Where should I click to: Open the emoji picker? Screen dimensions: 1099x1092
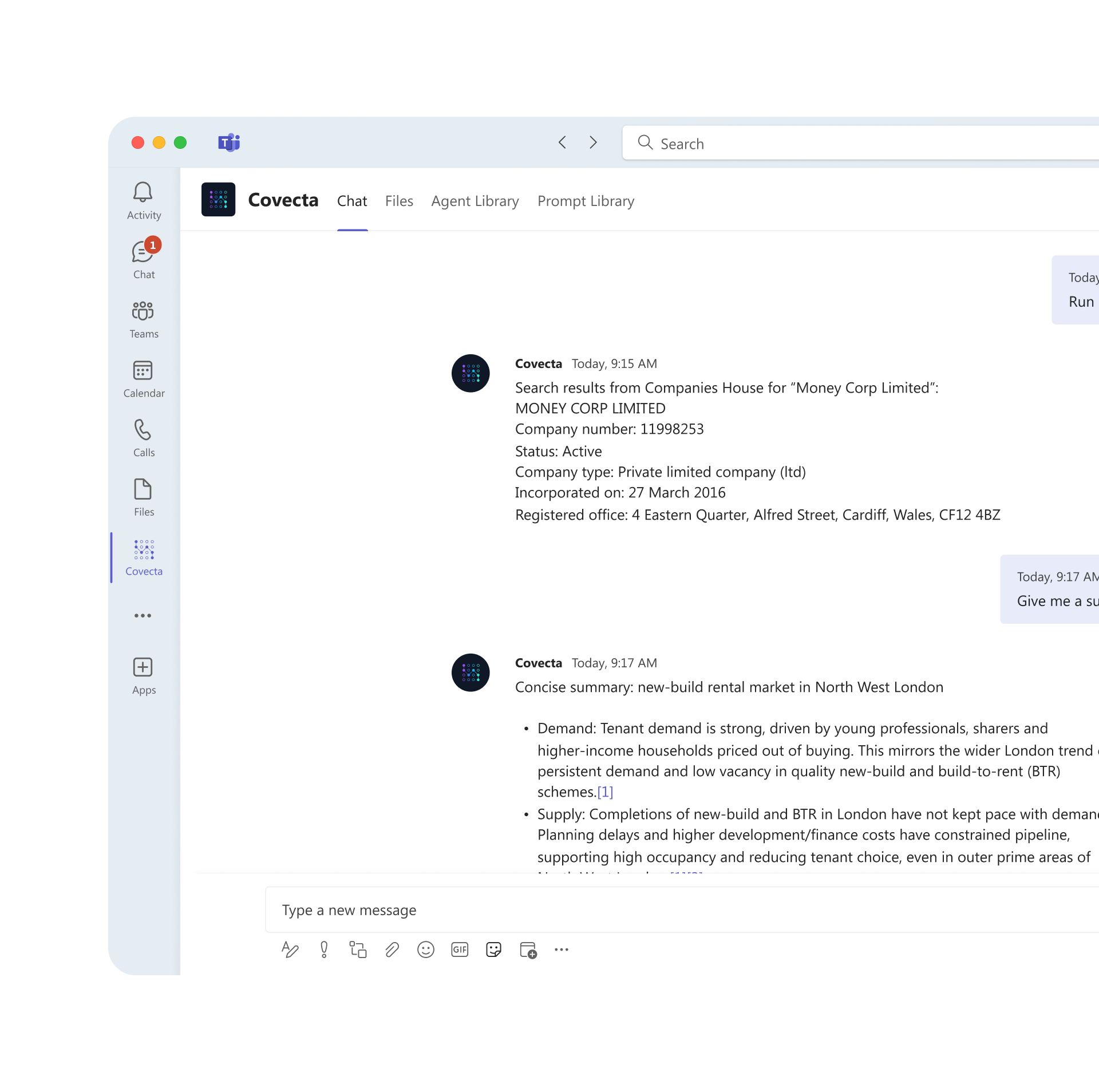point(425,949)
